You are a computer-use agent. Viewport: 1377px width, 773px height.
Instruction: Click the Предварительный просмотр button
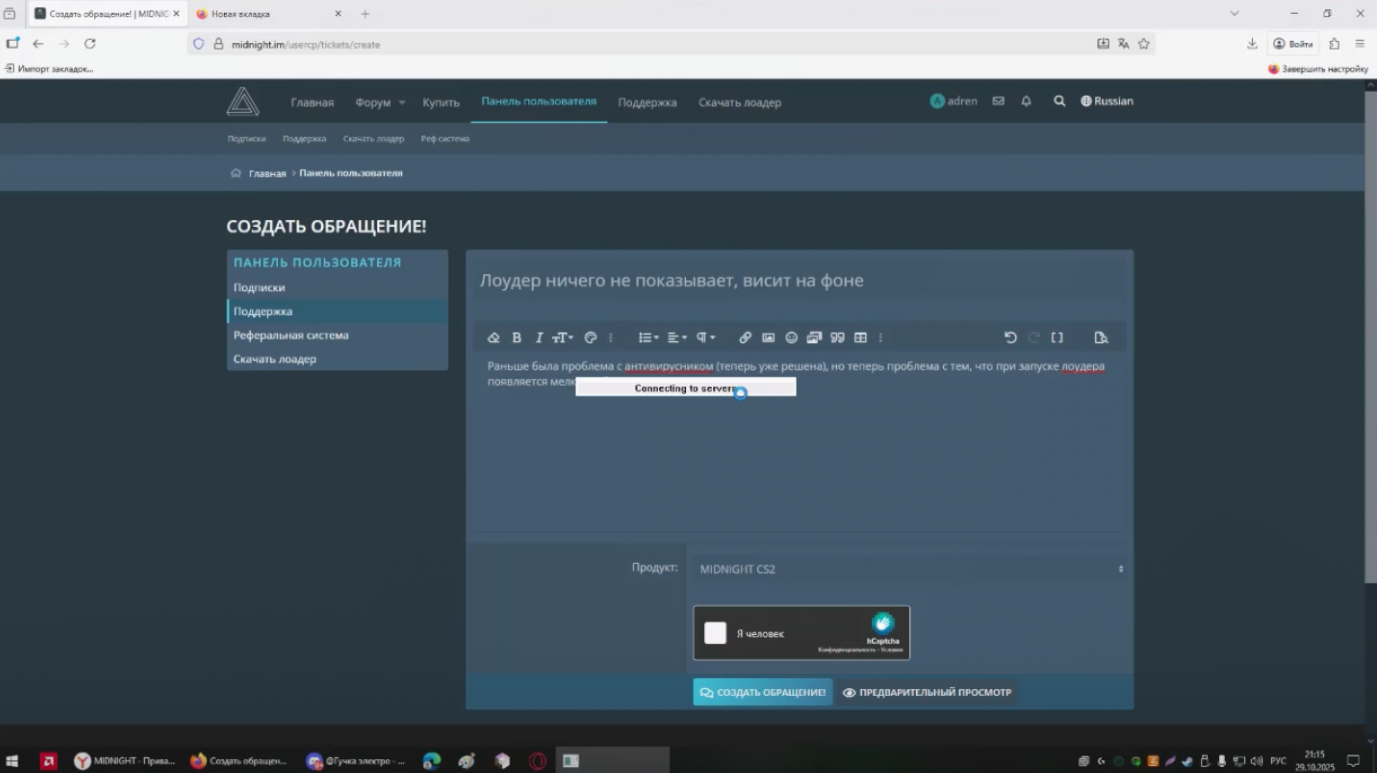pos(927,692)
